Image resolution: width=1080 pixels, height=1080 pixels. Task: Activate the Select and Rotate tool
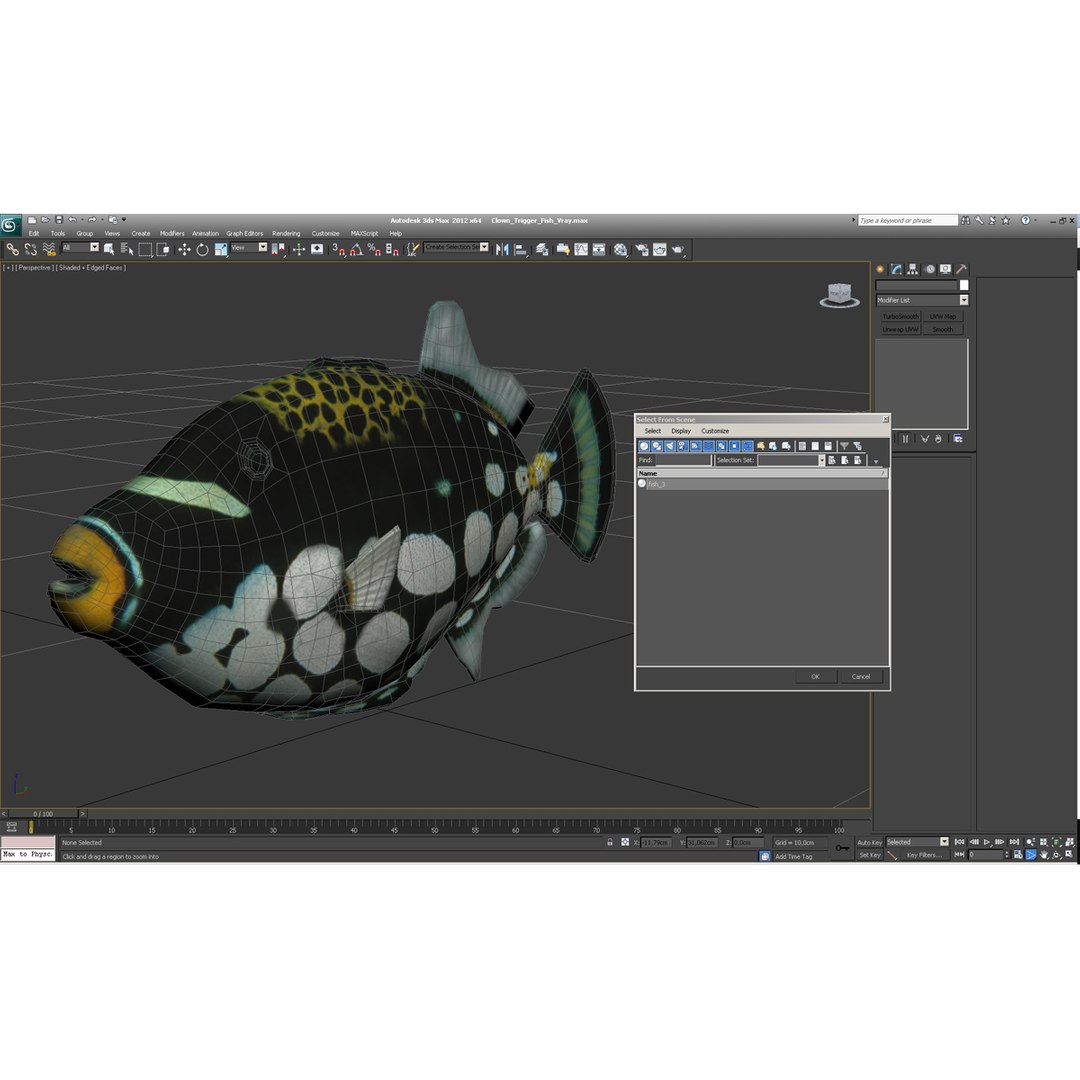tap(202, 249)
